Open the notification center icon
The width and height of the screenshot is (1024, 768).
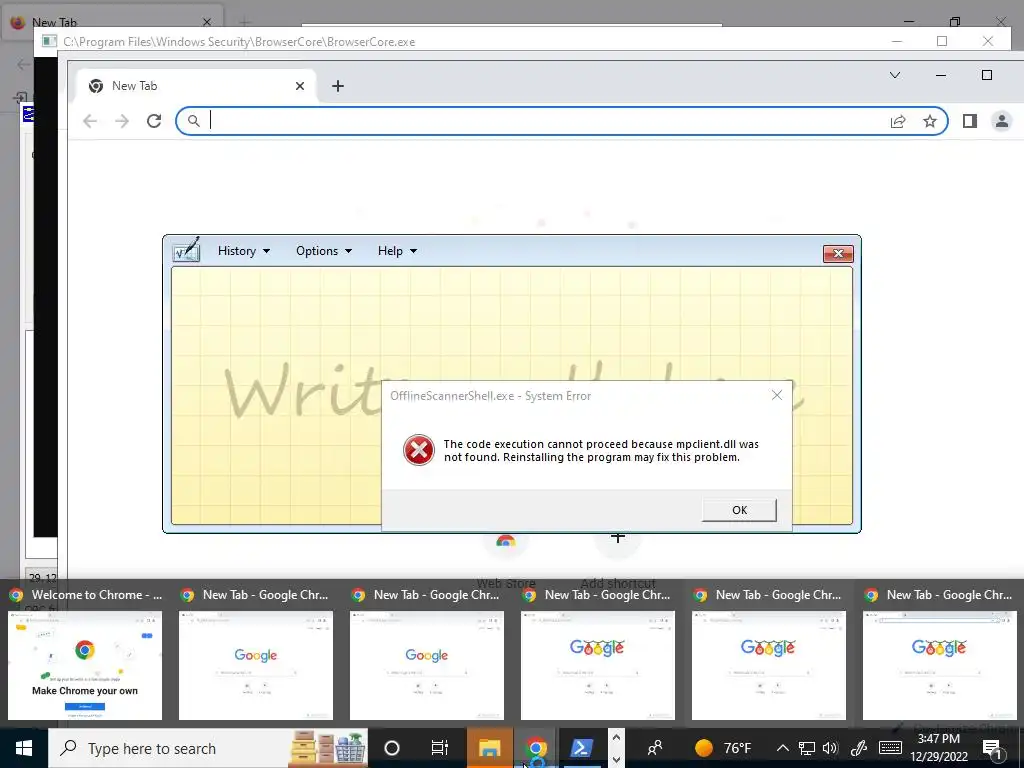(992, 748)
